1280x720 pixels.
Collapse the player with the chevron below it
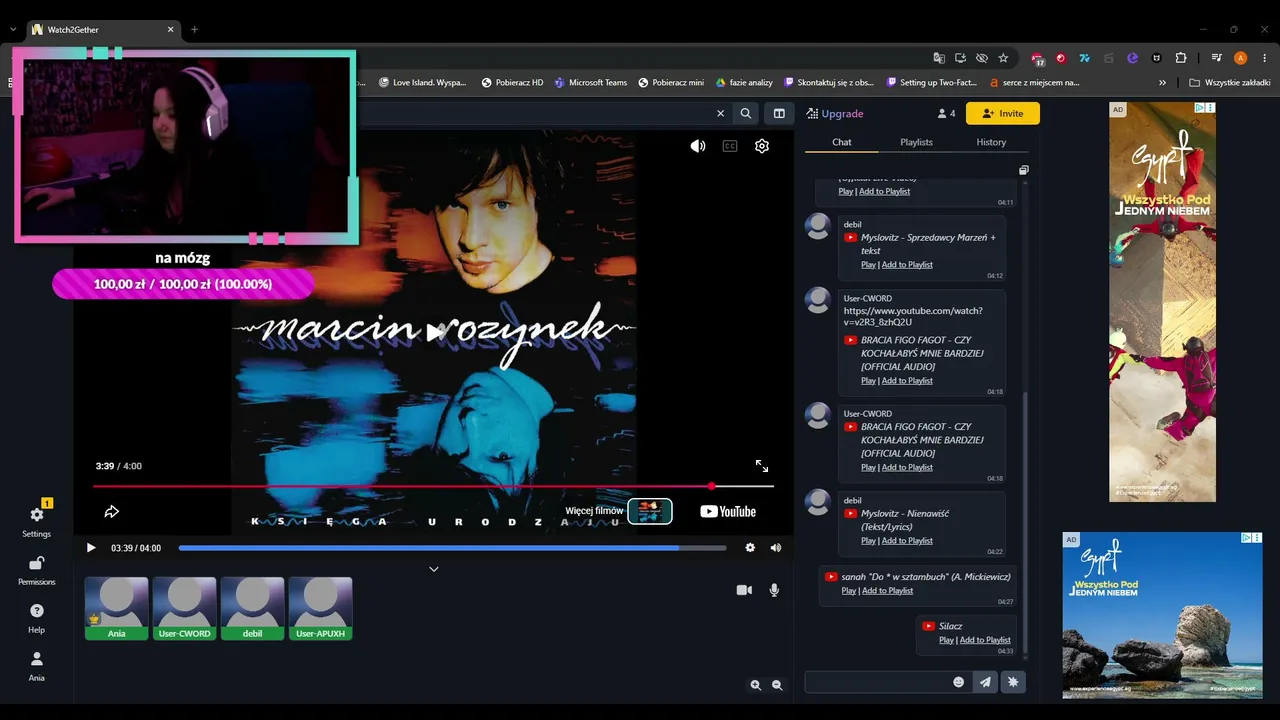(x=434, y=569)
